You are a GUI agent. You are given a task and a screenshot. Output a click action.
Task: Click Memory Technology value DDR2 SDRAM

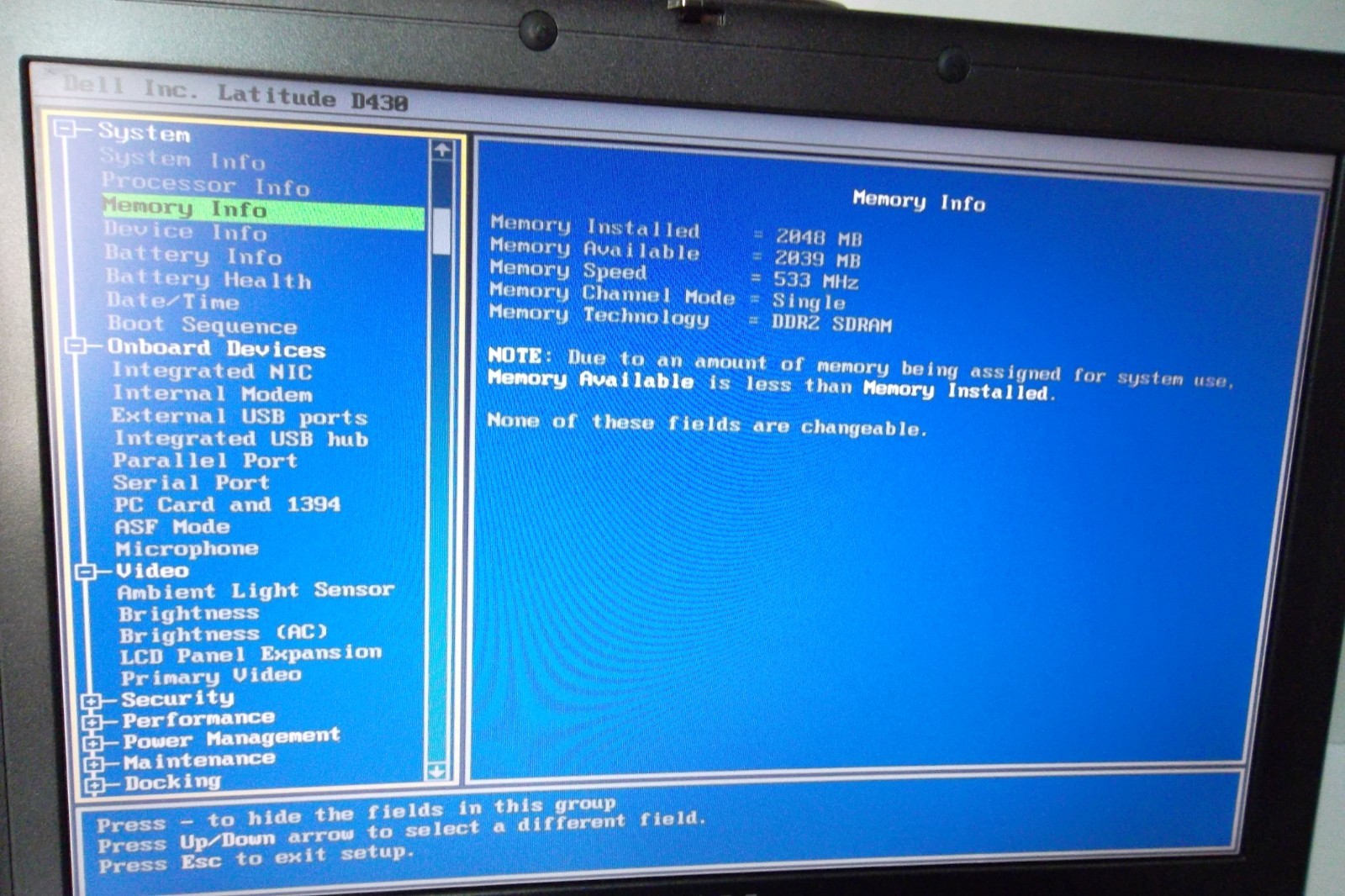(x=831, y=324)
